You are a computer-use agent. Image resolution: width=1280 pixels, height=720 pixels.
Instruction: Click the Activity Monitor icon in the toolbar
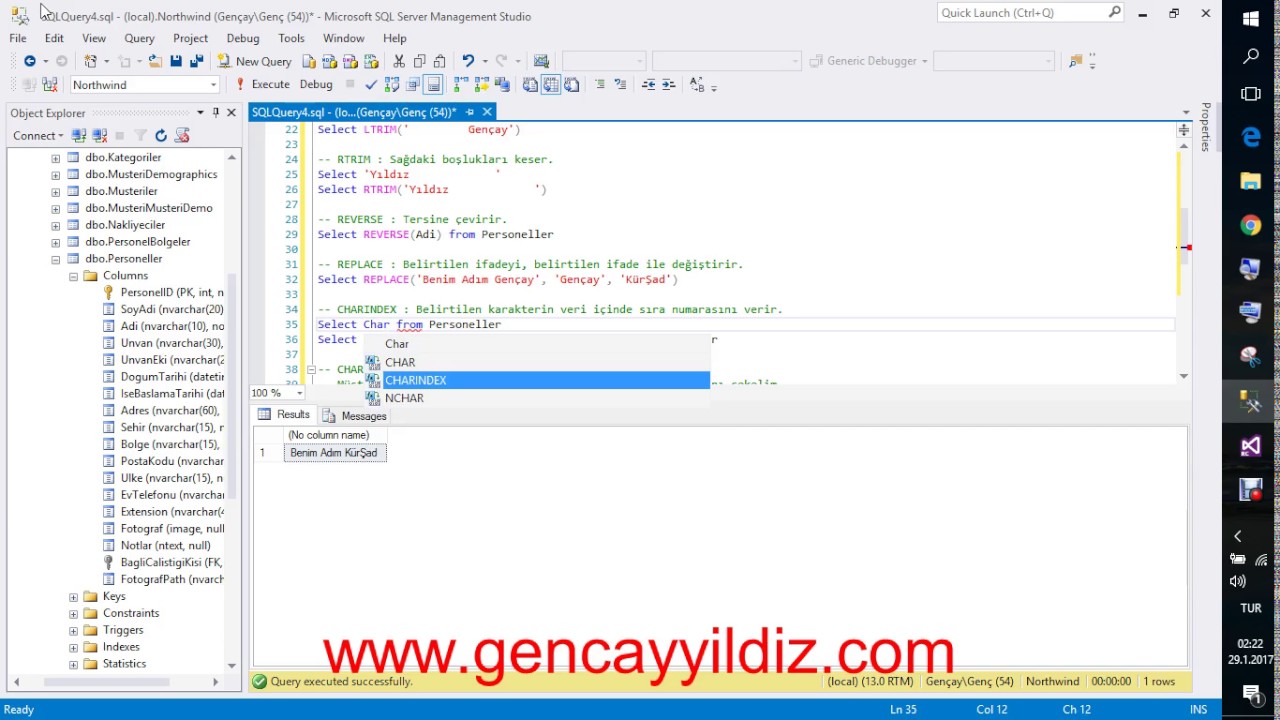click(x=541, y=61)
